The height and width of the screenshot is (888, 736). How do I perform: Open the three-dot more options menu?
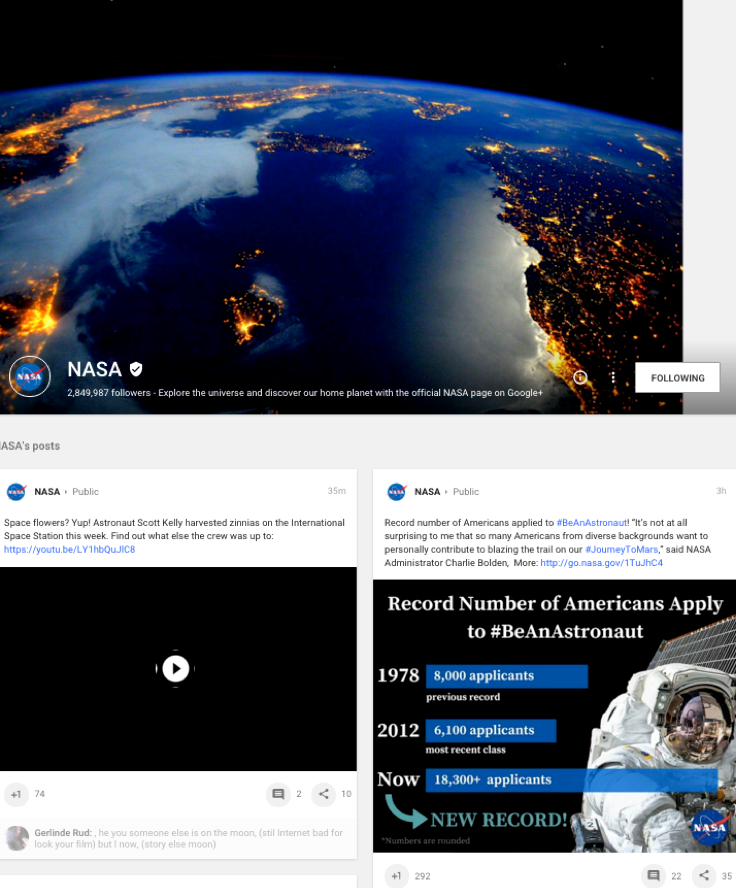point(613,377)
